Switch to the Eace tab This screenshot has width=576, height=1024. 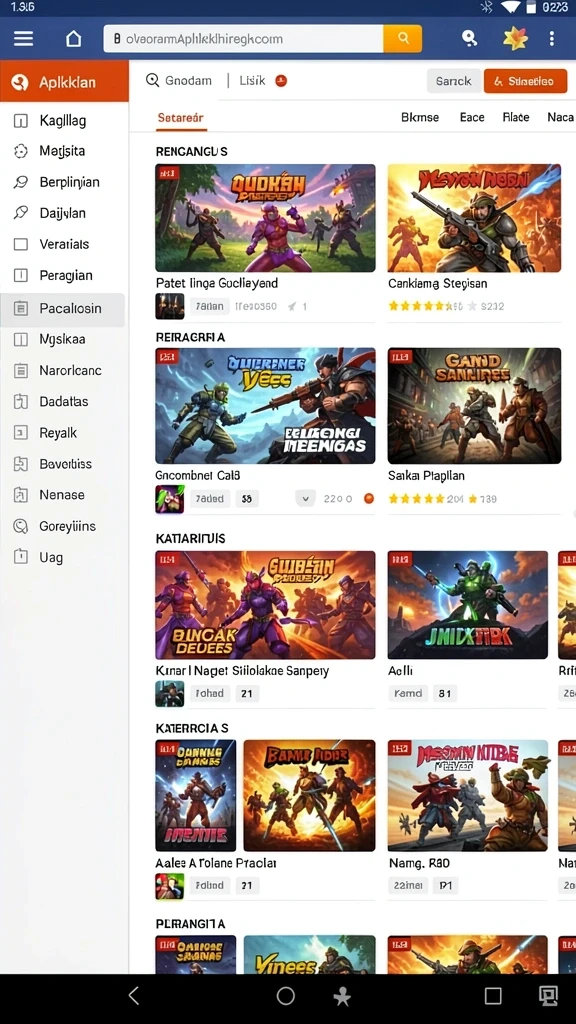coord(472,118)
